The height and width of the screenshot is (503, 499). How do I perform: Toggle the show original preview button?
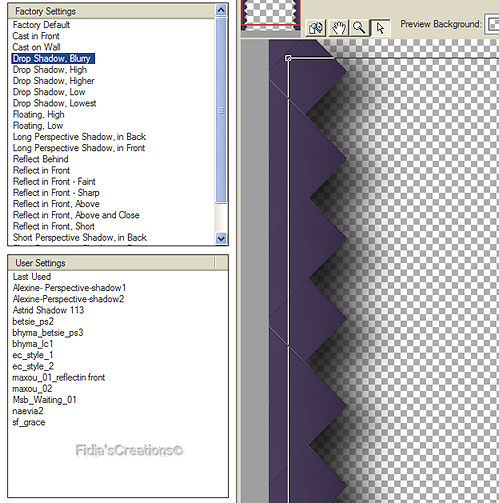(315, 28)
